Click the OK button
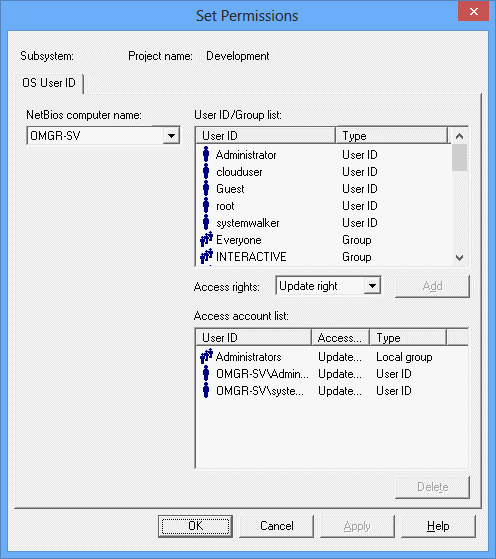This screenshot has width=496, height=559. pyautogui.click(x=195, y=526)
